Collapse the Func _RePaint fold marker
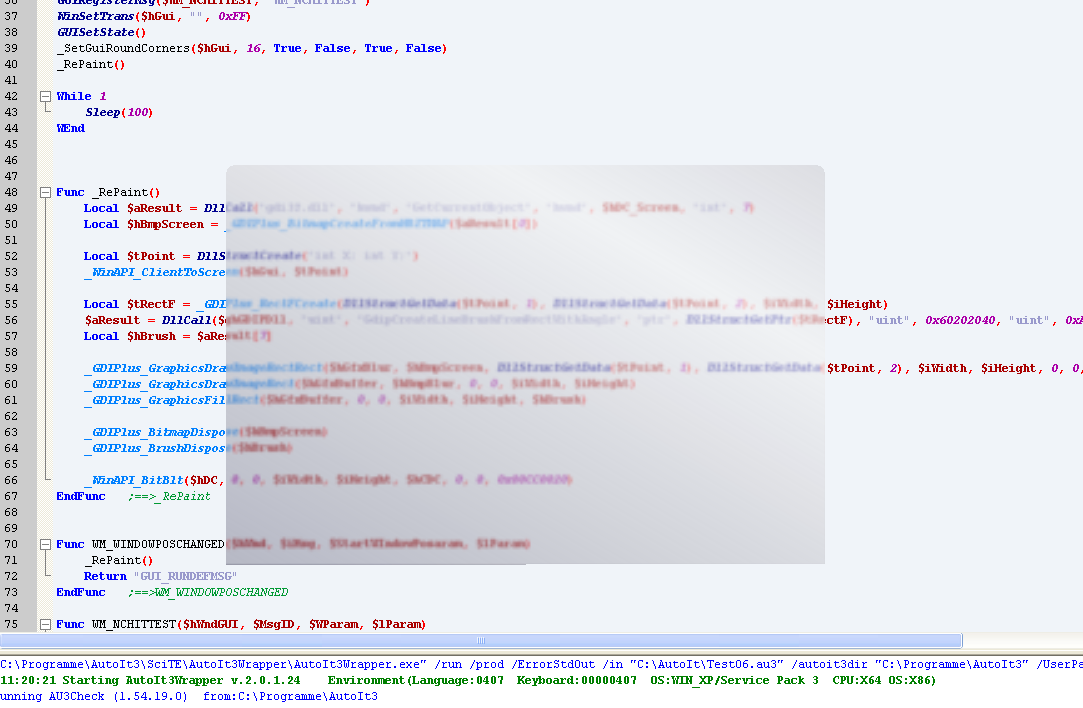 point(45,192)
